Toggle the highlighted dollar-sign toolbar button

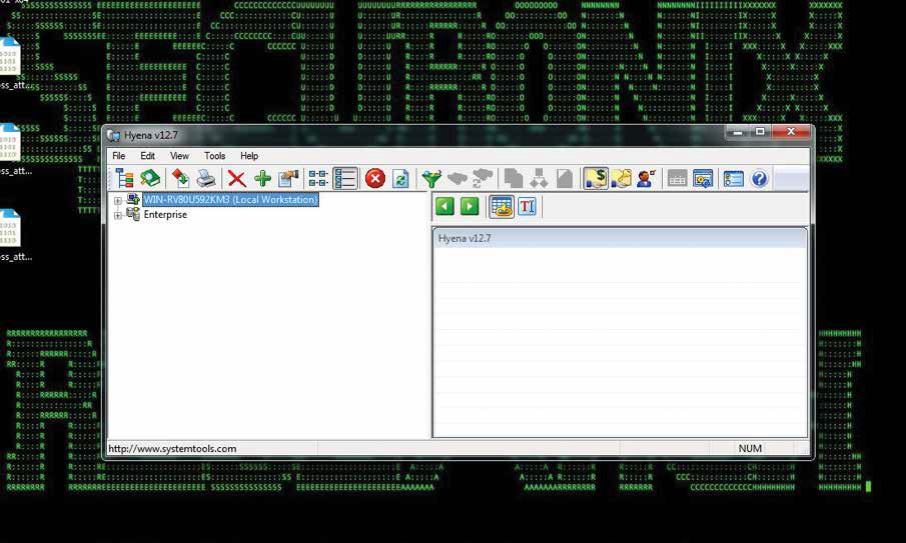coord(596,179)
